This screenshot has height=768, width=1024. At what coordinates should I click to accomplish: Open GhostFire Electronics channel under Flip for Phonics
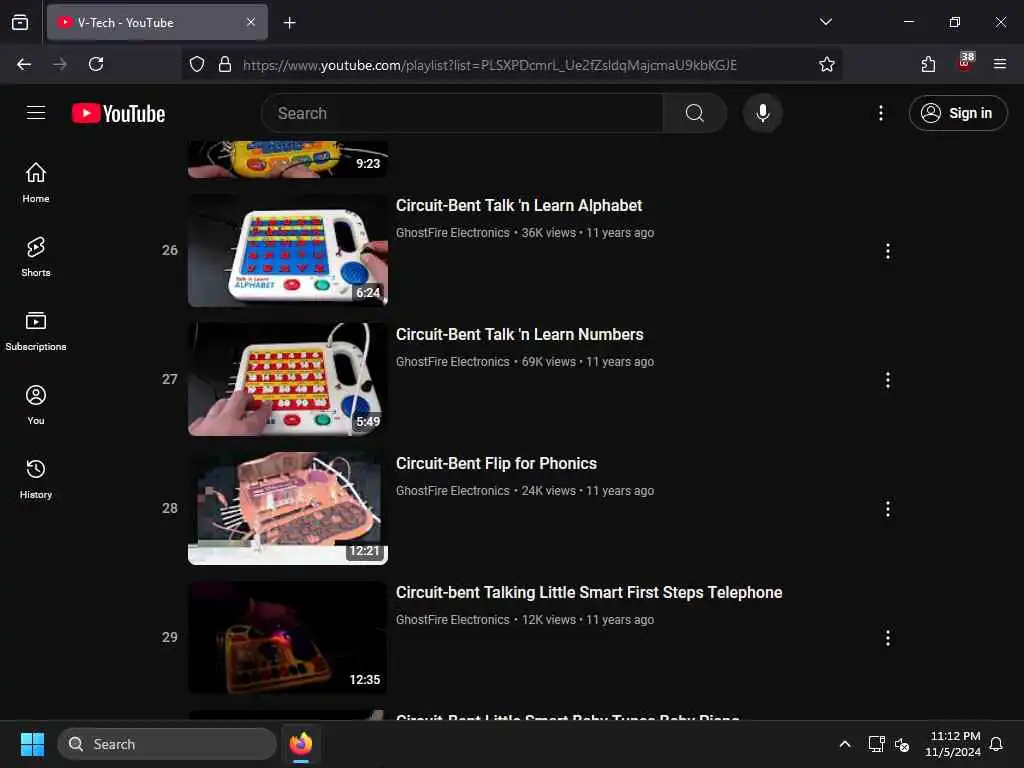[452, 490]
